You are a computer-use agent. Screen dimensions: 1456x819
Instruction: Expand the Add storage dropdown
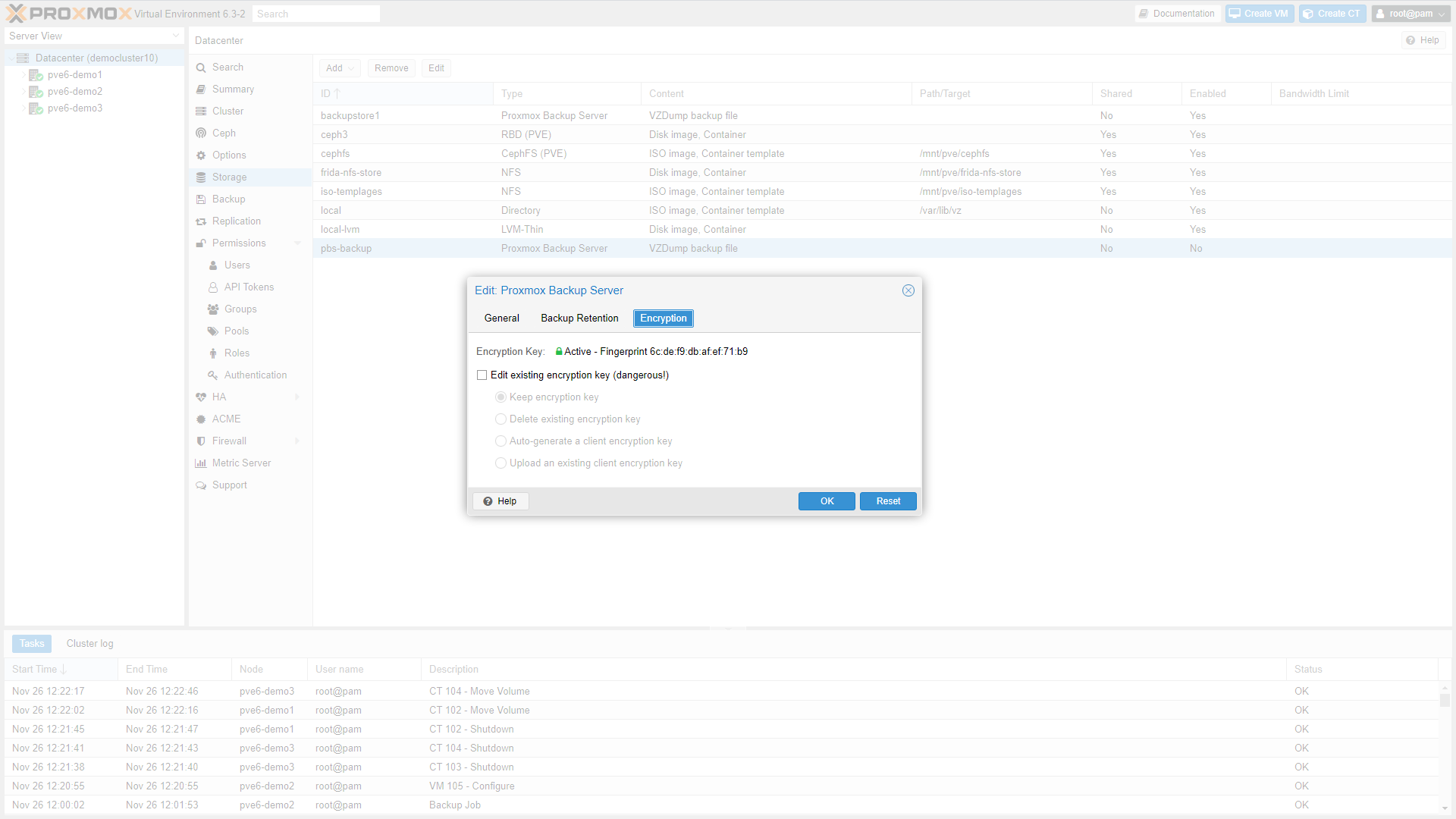(340, 68)
